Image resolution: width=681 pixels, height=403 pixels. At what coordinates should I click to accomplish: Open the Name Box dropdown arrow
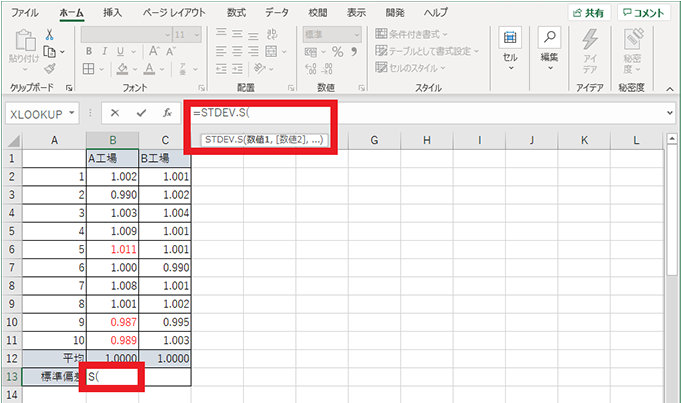tap(72, 114)
